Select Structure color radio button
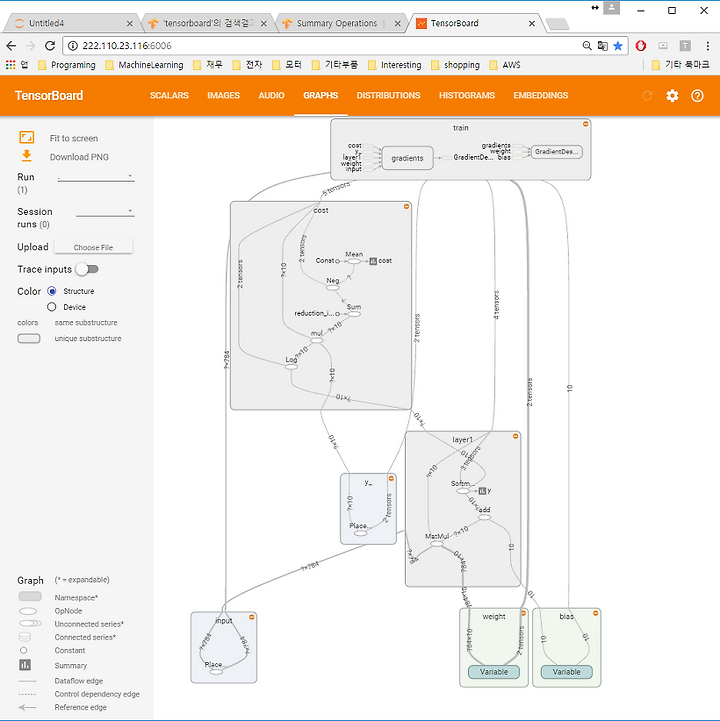This screenshot has width=720, height=721. click(51, 291)
